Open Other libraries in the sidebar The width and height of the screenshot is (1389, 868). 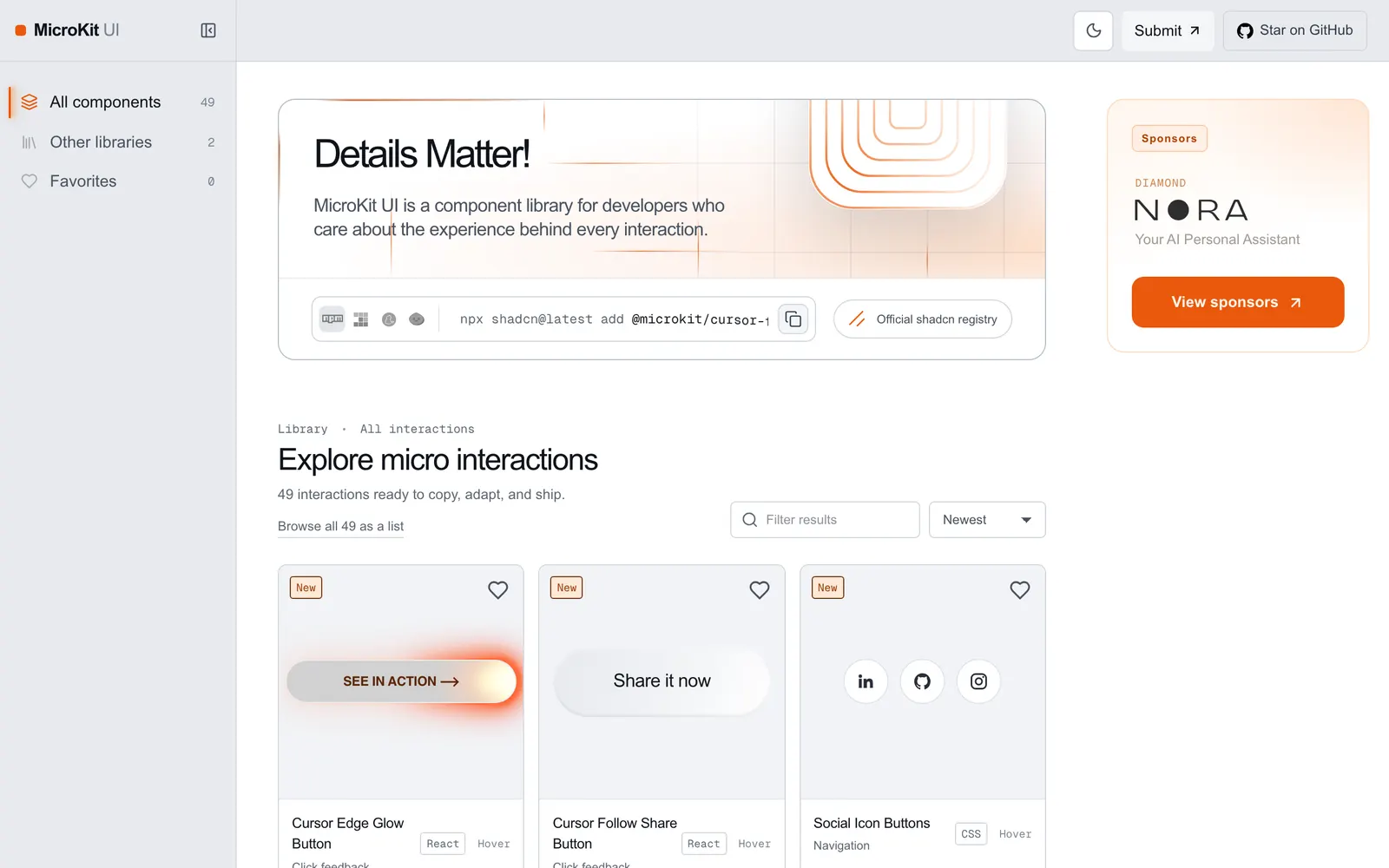pos(118,142)
